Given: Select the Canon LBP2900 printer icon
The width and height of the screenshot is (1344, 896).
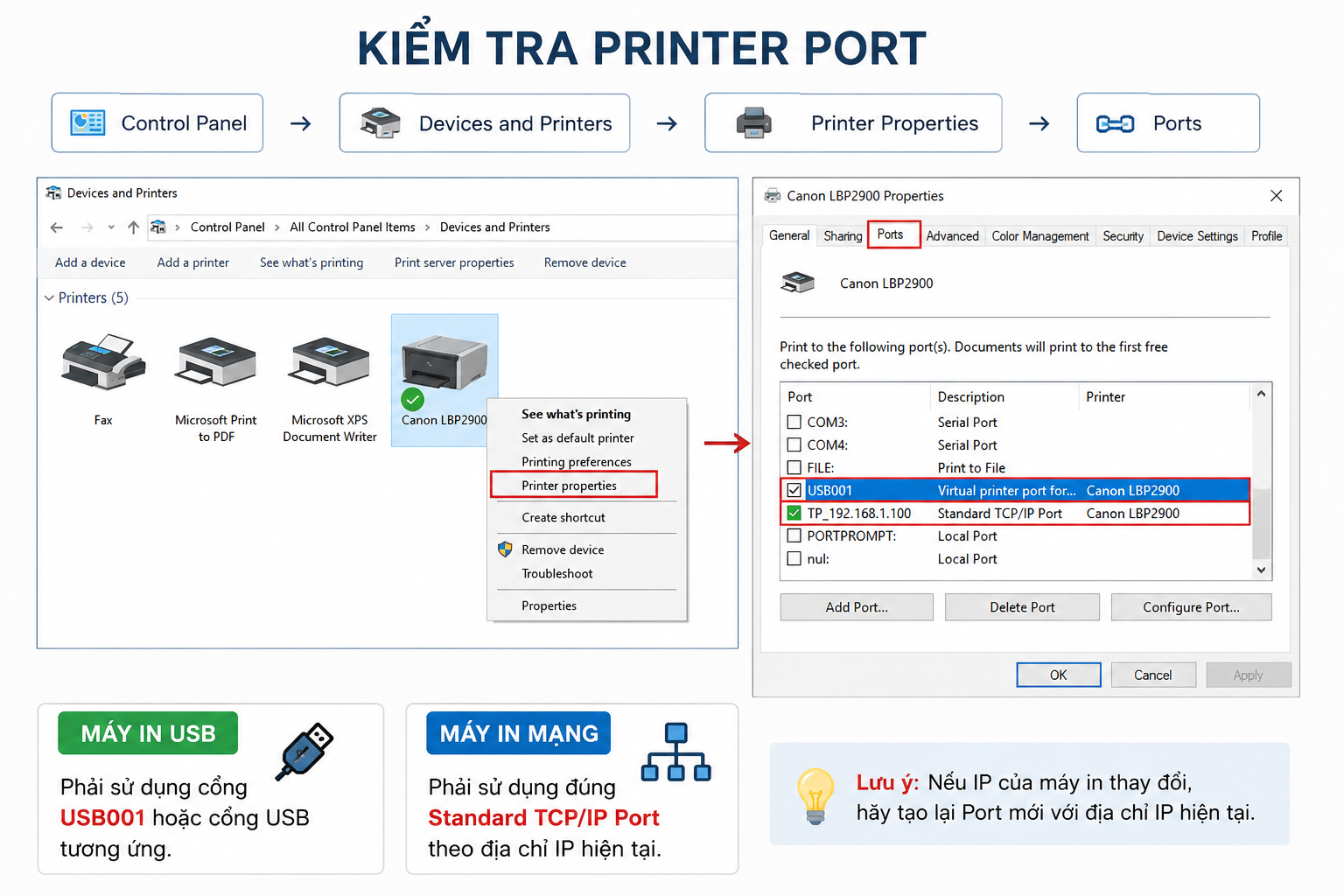Looking at the screenshot, I should coord(444,362).
